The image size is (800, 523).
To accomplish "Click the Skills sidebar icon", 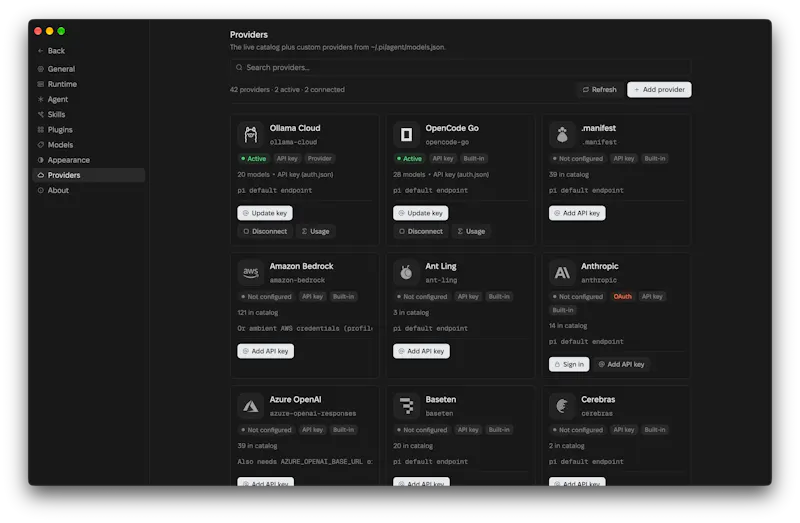I will click(x=40, y=114).
